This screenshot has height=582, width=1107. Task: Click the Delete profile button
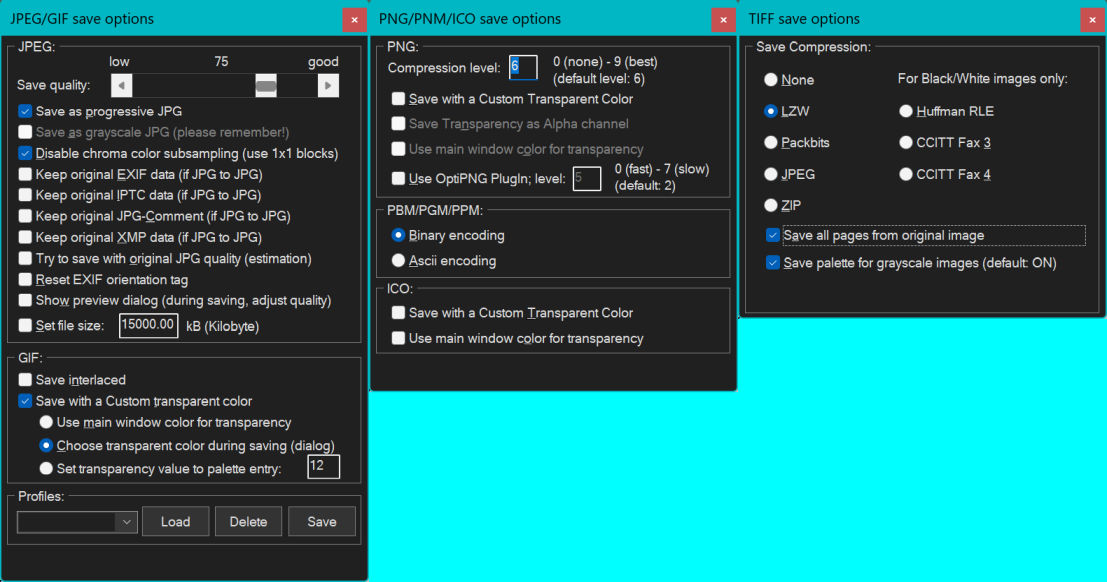coord(248,522)
